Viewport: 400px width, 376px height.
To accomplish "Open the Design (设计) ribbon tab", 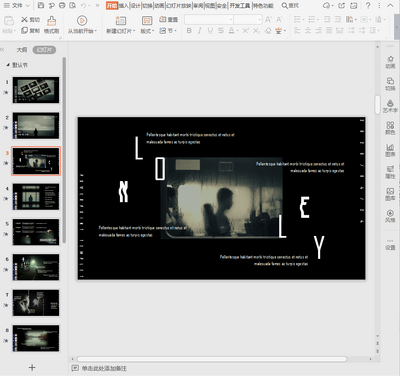I will [135, 6].
